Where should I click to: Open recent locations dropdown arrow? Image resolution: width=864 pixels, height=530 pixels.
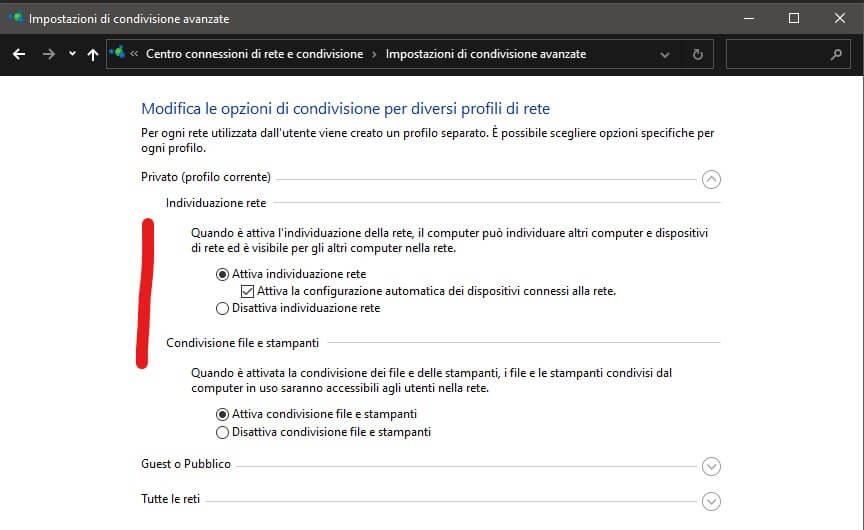click(x=72, y=54)
